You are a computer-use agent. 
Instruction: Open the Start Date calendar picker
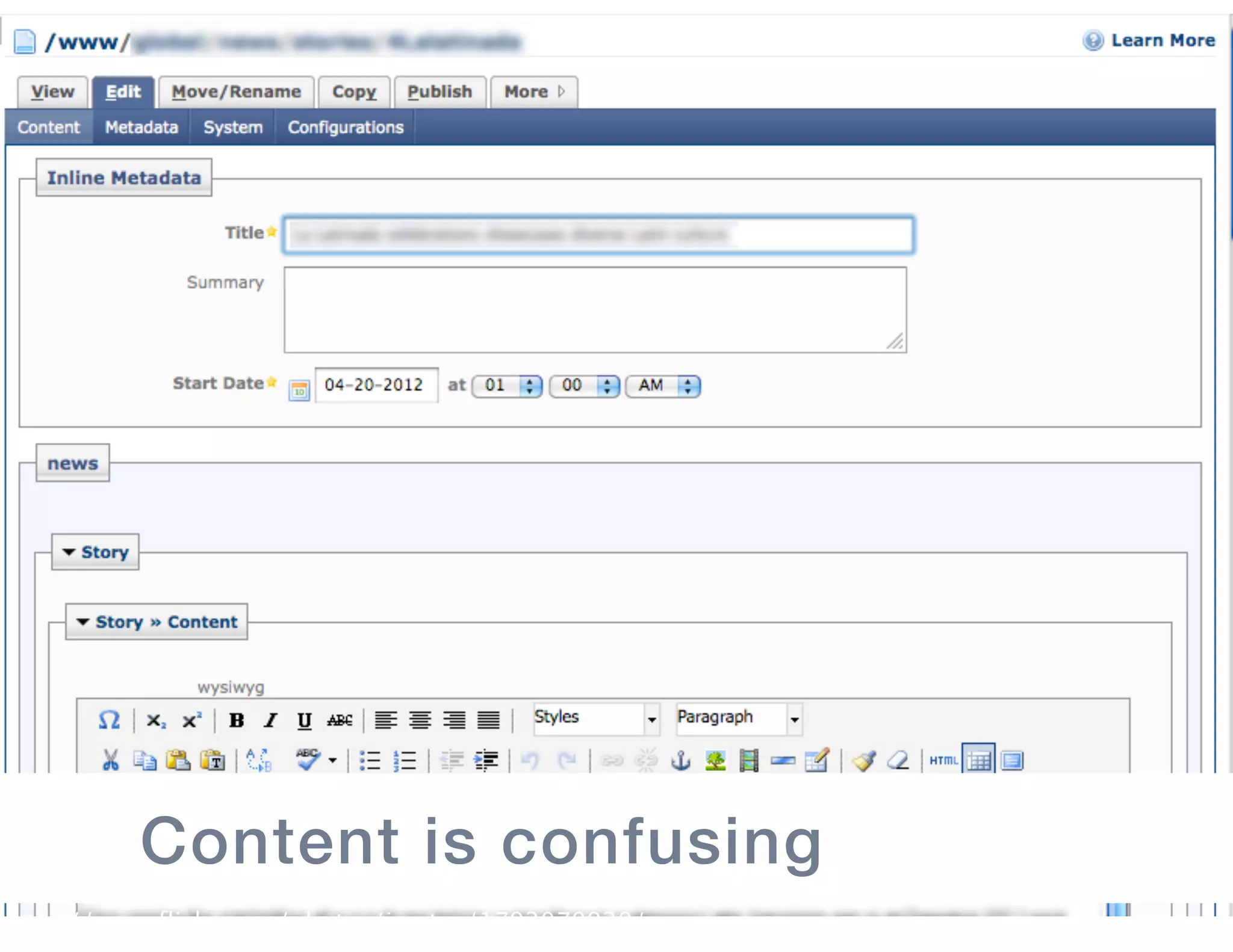[299, 390]
